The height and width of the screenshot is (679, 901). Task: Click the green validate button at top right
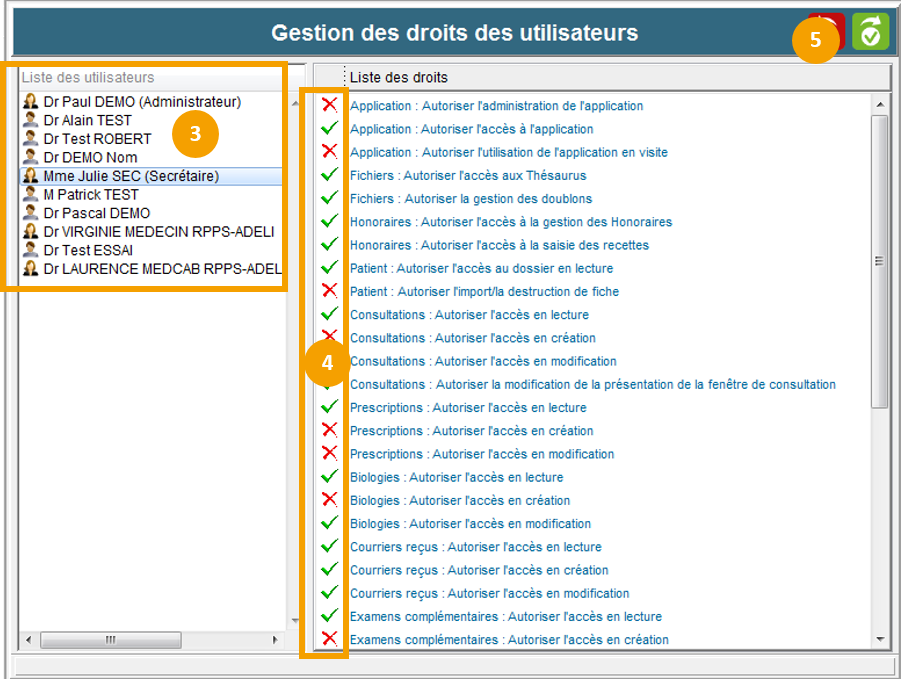pyautogui.click(x=870, y=32)
